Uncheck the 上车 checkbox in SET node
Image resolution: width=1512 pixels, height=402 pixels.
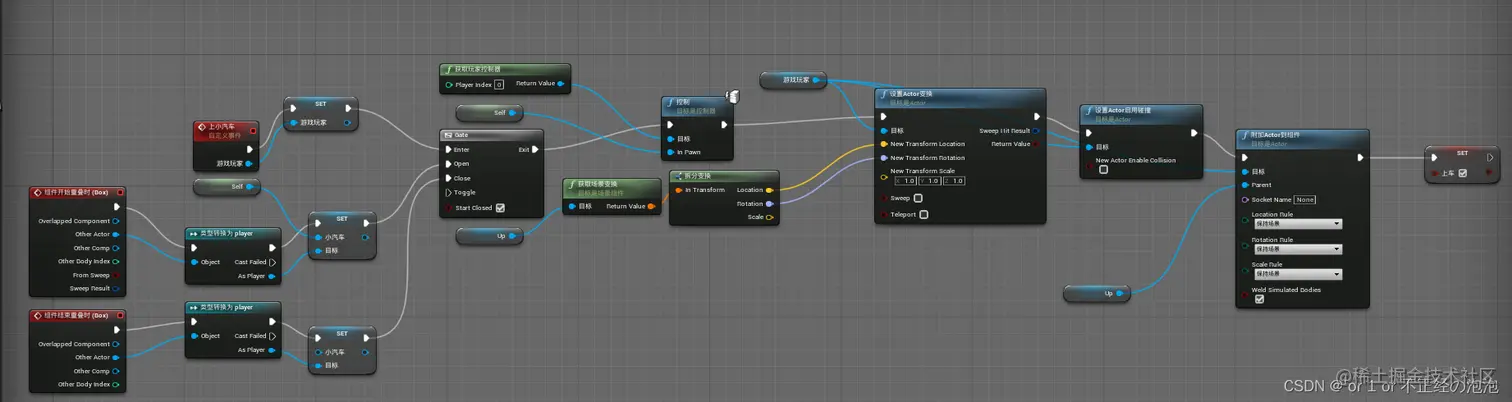coord(1463,173)
